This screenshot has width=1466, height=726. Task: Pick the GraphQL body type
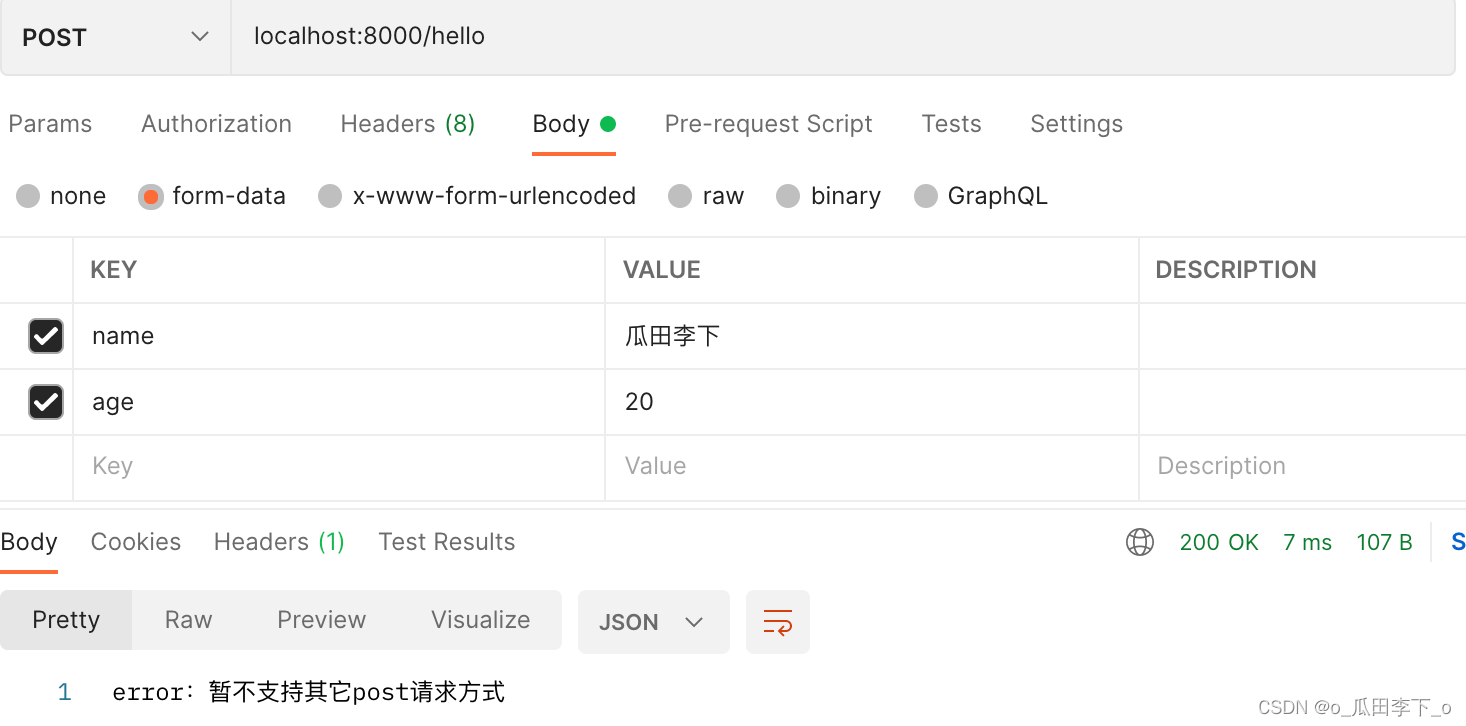[926, 196]
